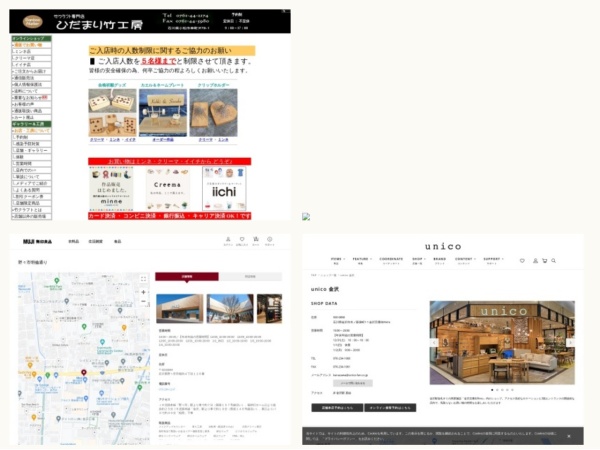Open the first MUJI header category link
This screenshot has height=450, width=600.
73,241
